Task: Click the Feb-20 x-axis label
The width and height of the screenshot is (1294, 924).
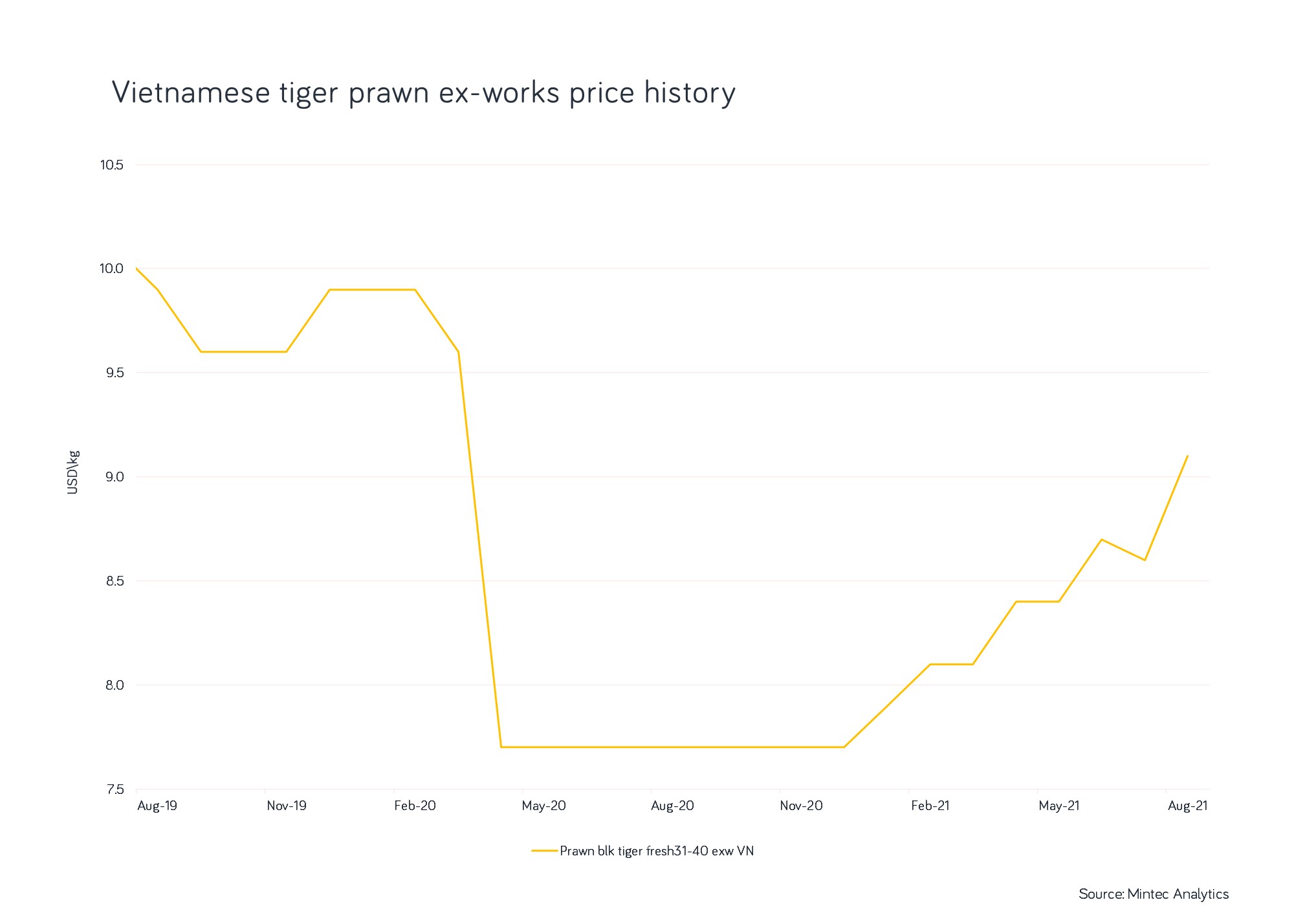Action: pos(415,806)
